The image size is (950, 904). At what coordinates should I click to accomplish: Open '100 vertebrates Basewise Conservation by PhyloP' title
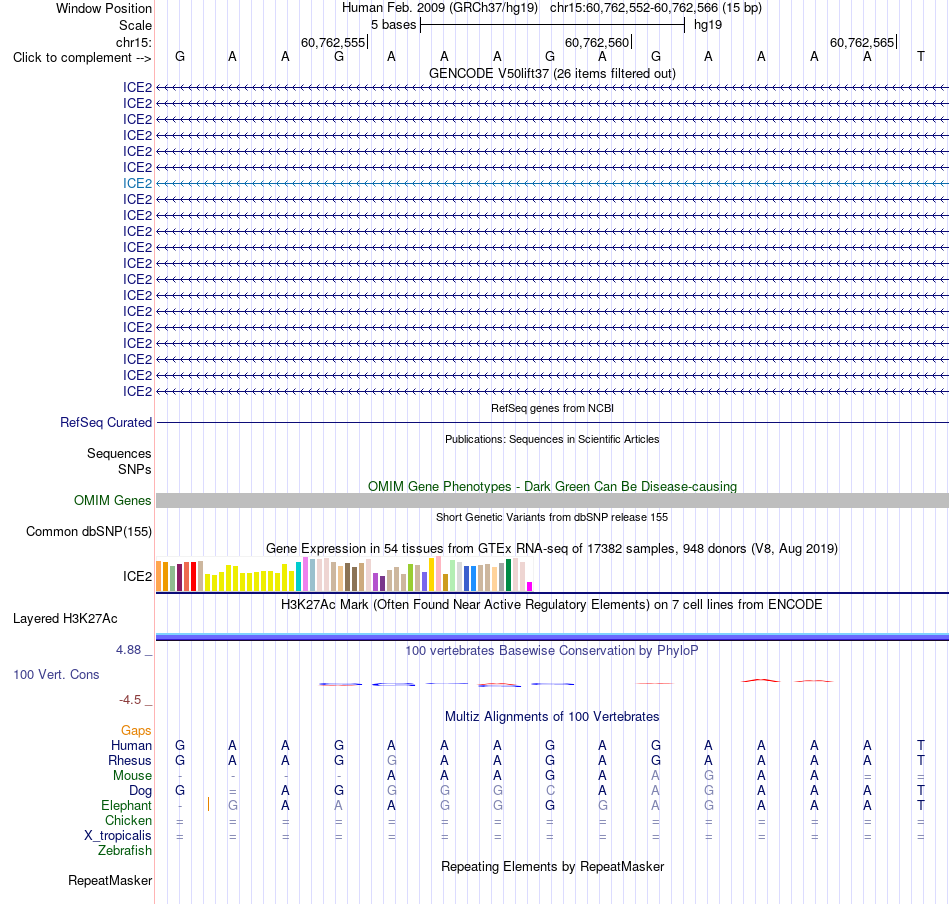coord(552,651)
